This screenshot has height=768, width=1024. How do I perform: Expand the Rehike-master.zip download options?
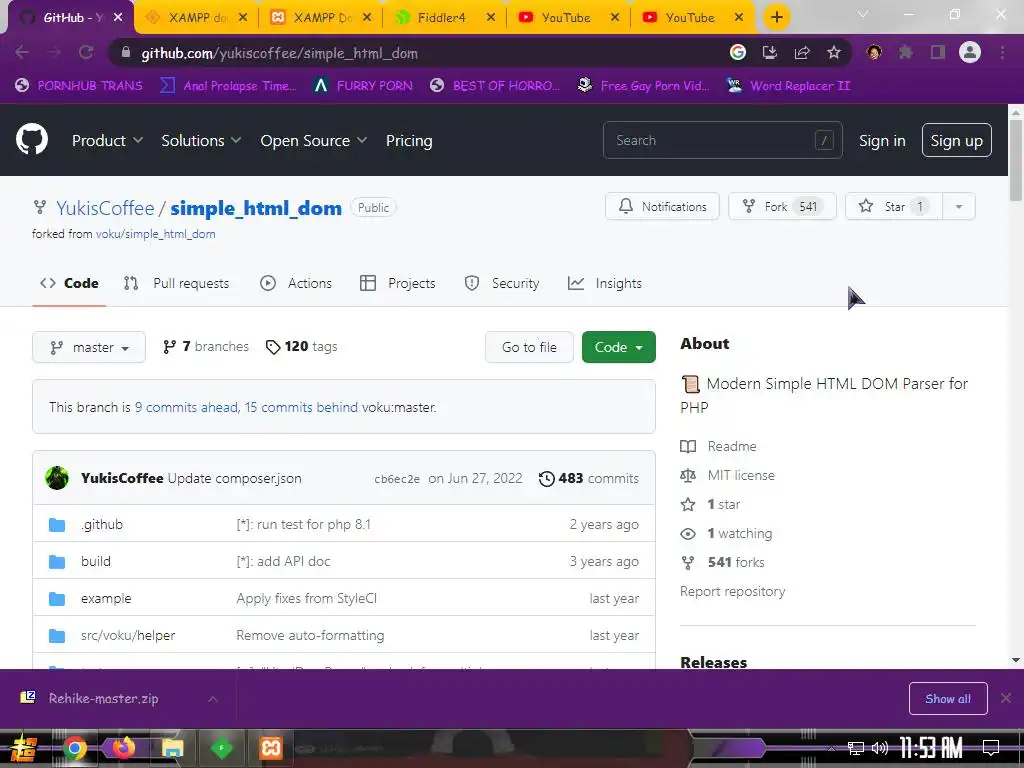[213, 699]
